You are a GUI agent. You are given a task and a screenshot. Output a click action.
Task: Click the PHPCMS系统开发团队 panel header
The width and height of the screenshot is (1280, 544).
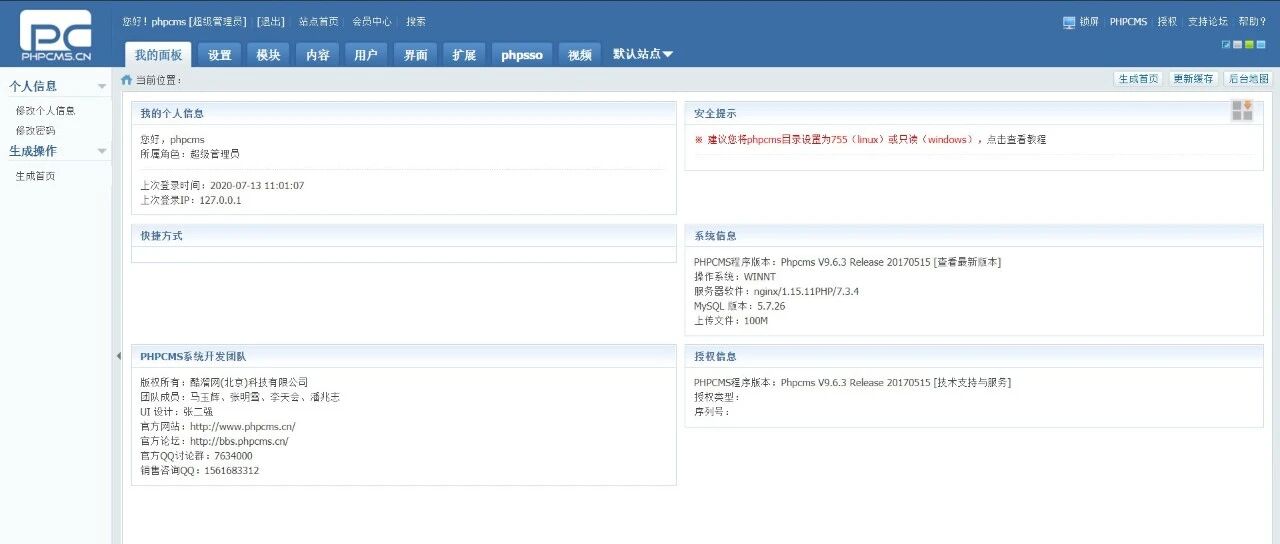[x=404, y=356]
